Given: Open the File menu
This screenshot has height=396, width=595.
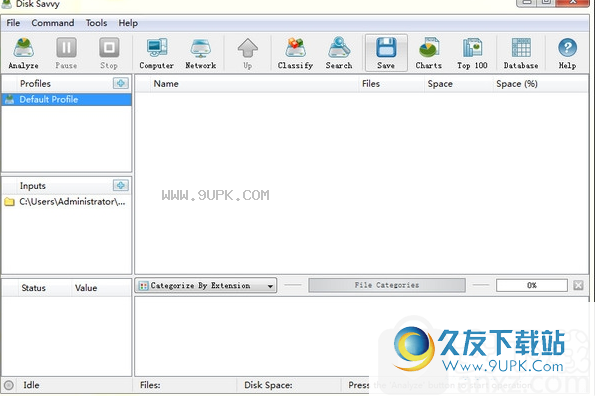Looking at the screenshot, I should 13,23.
